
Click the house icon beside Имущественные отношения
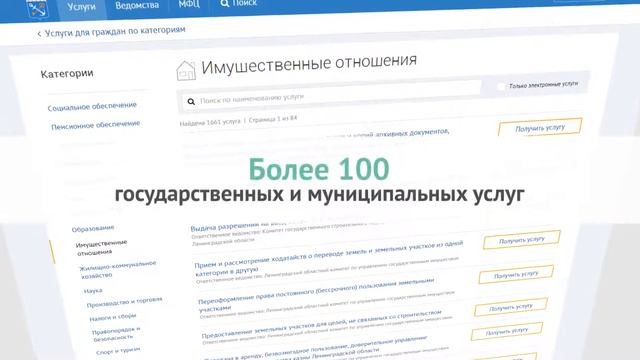pyautogui.click(x=186, y=70)
